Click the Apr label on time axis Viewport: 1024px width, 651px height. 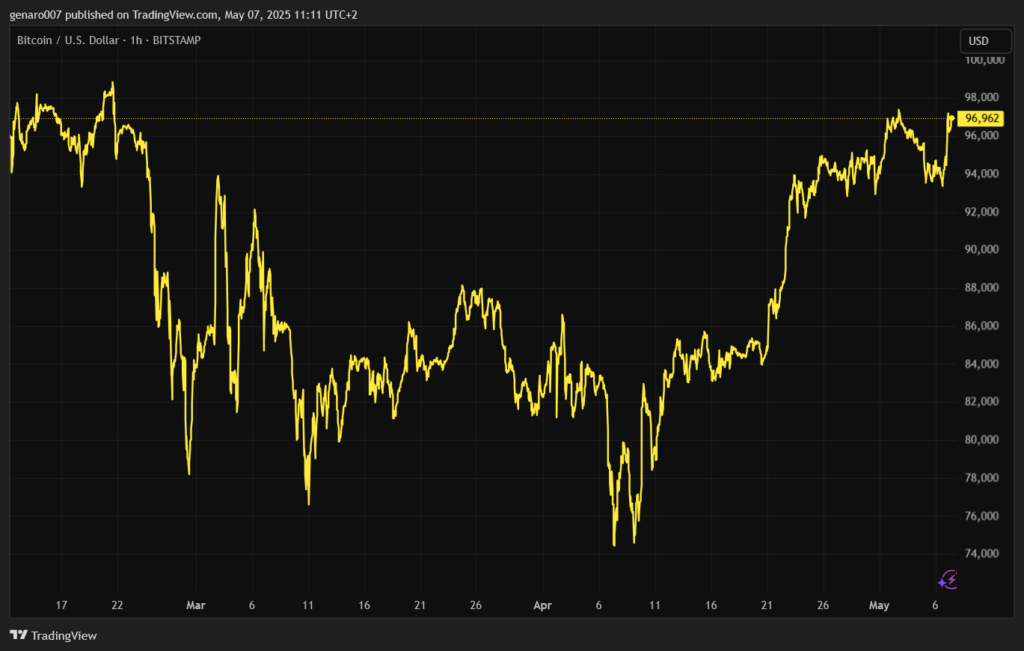point(542,605)
